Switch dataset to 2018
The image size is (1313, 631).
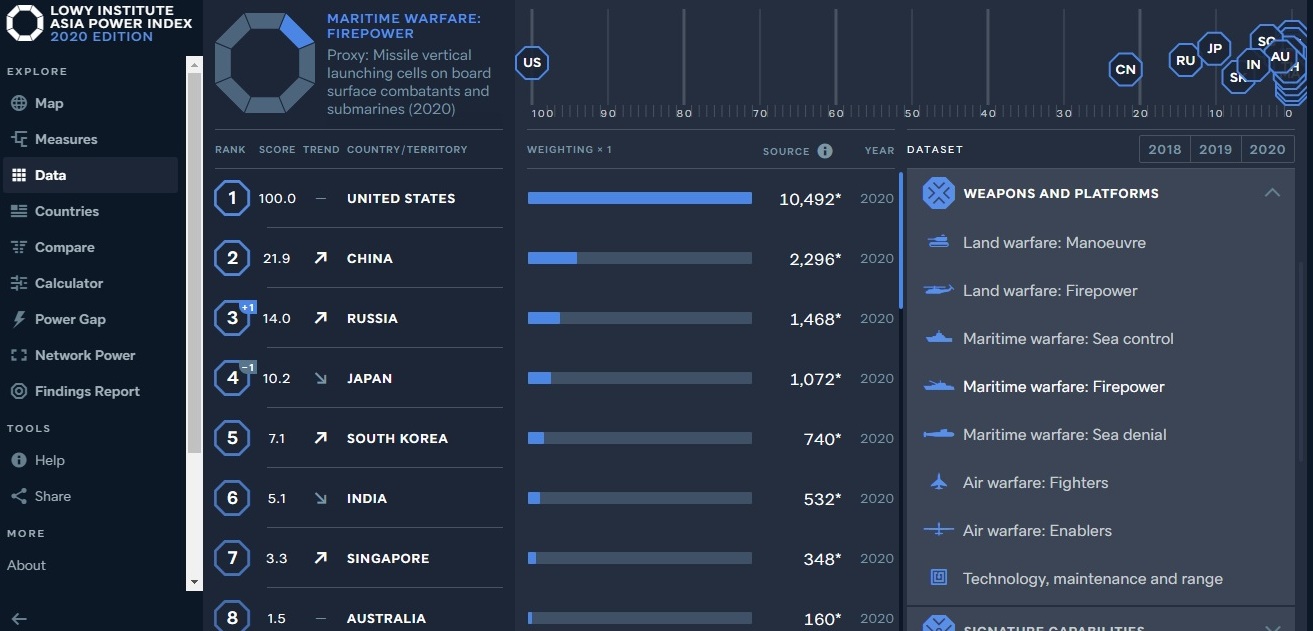tap(1164, 149)
